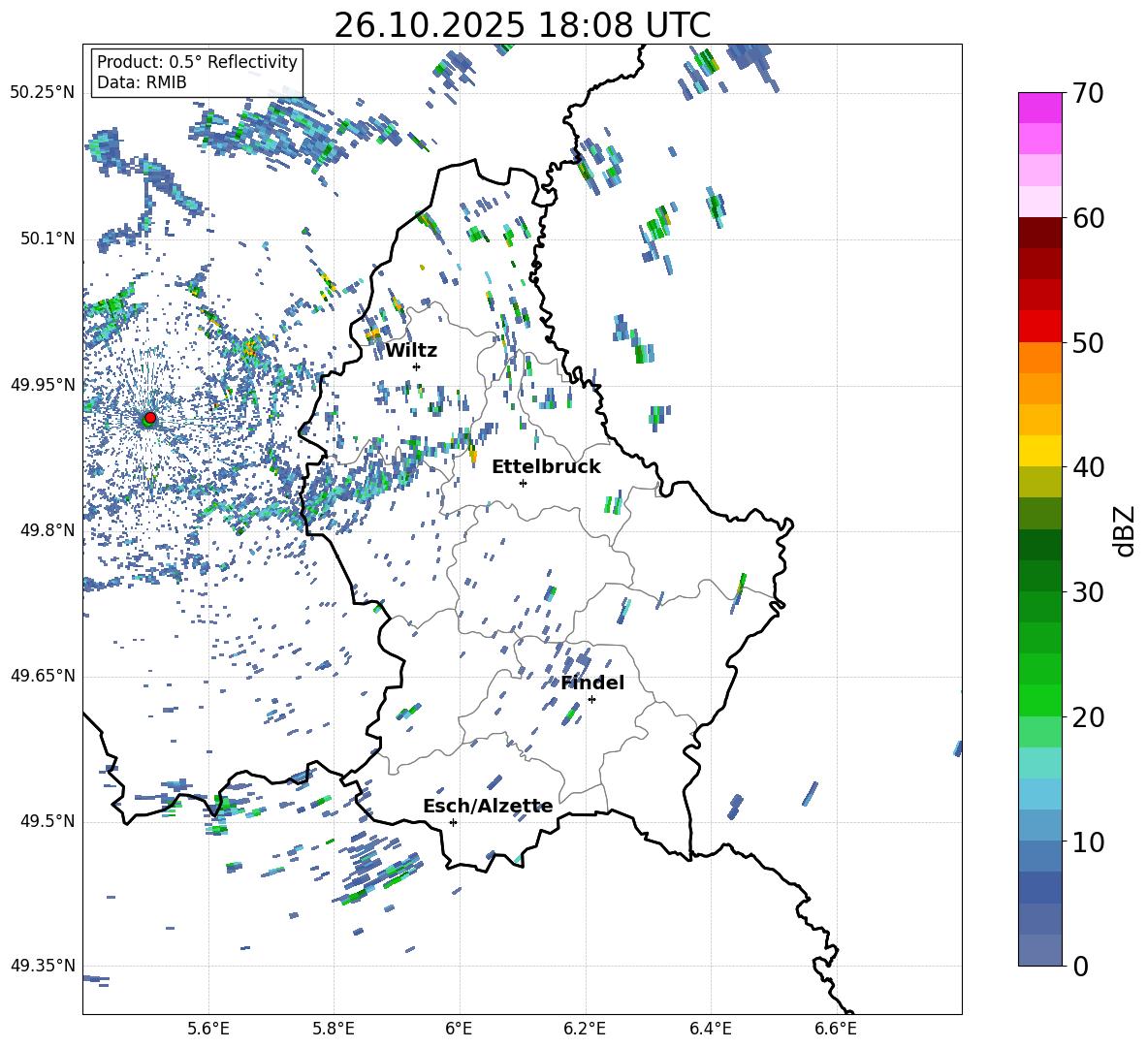Click the Ettelbruck station cross marker

[x=523, y=483]
